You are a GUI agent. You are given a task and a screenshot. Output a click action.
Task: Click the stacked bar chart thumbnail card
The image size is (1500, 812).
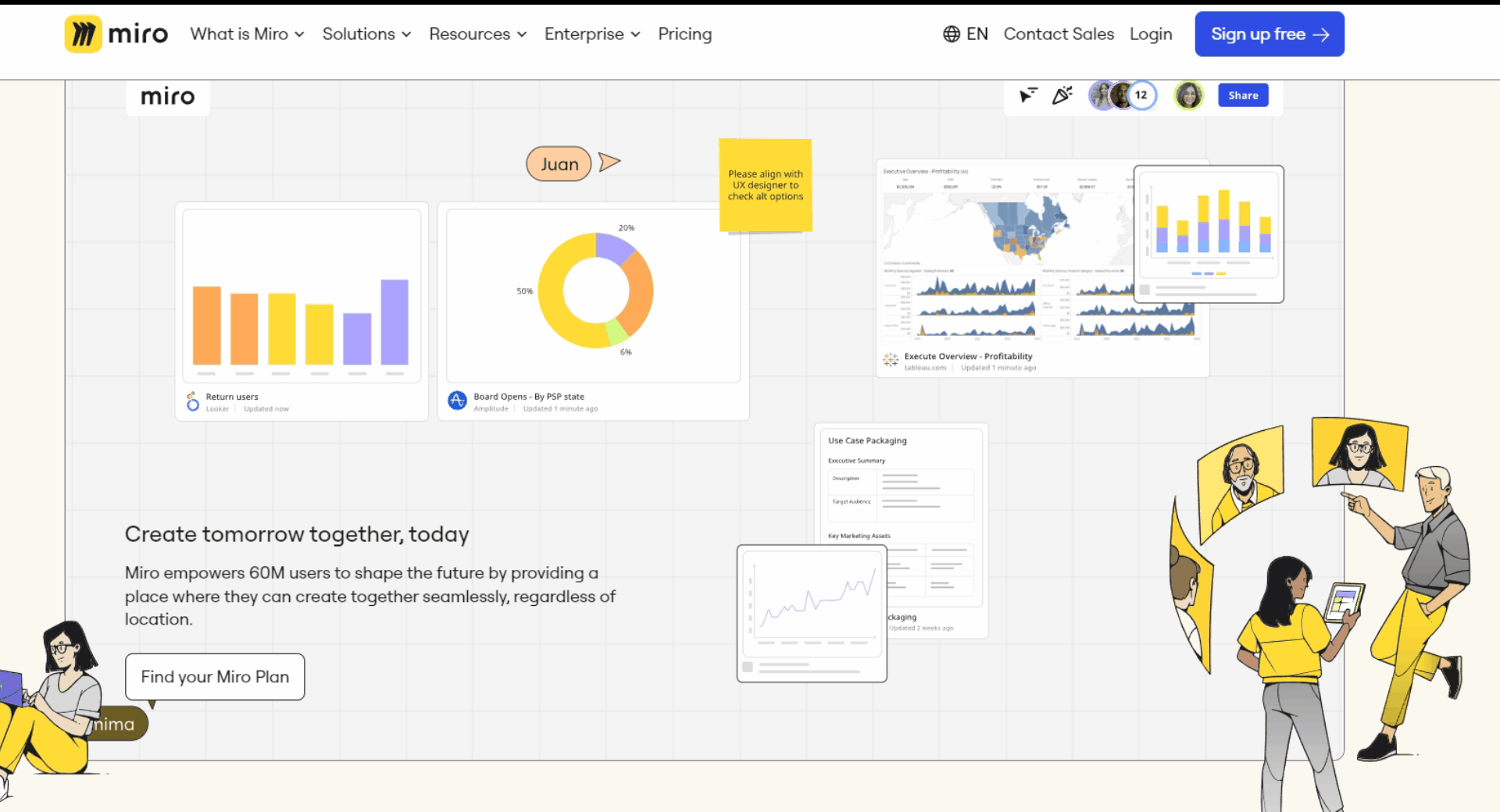click(1209, 234)
